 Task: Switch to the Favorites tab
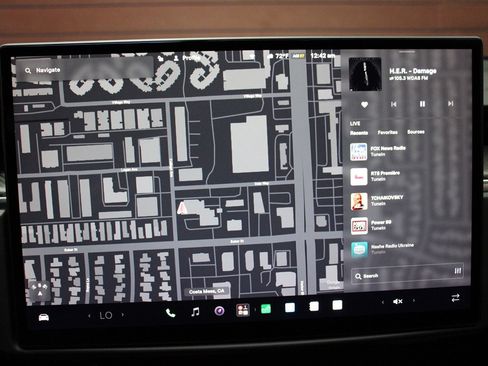click(x=387, y=132)
